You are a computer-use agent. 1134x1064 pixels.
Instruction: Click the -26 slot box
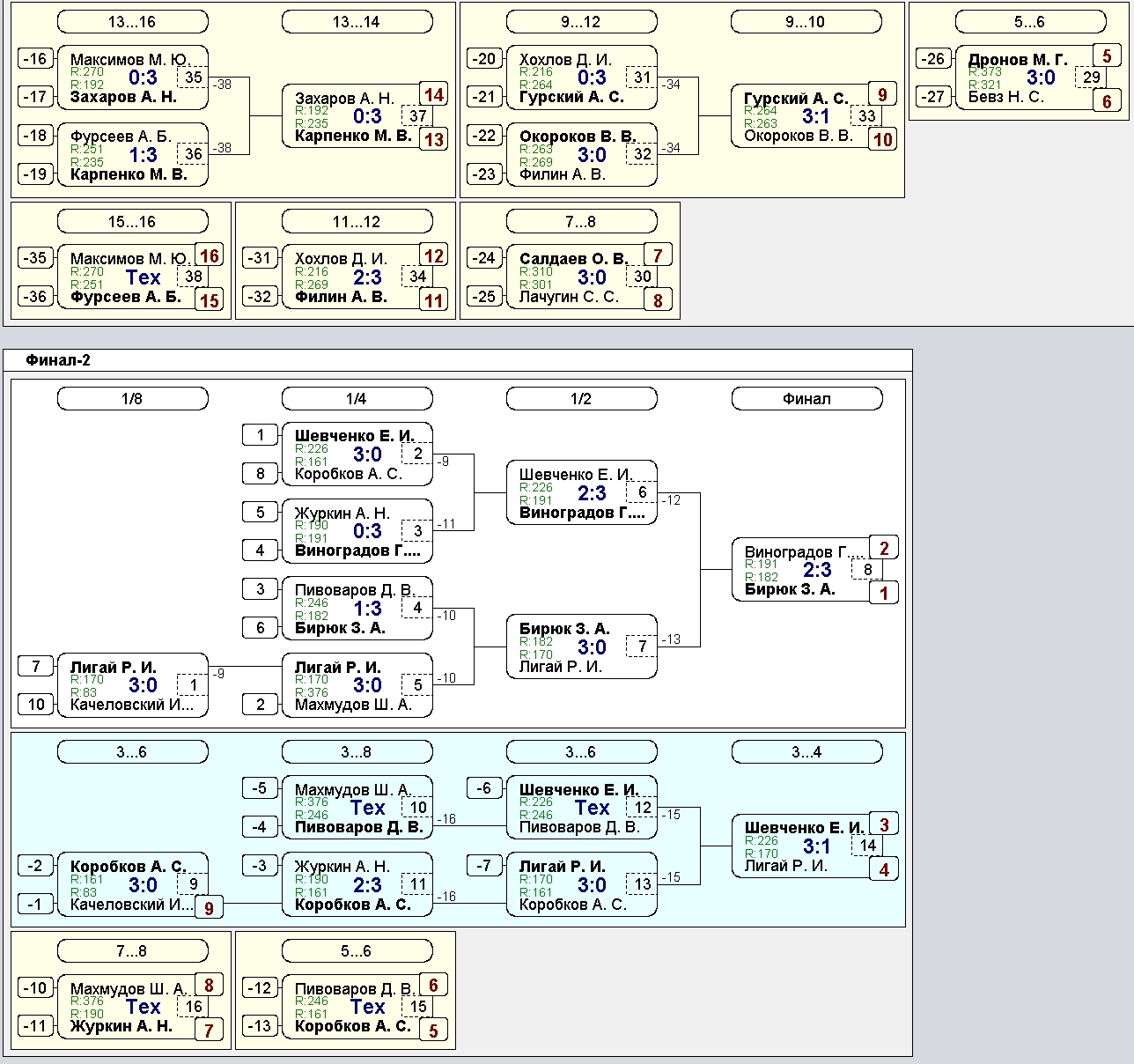tap(933, 59)
